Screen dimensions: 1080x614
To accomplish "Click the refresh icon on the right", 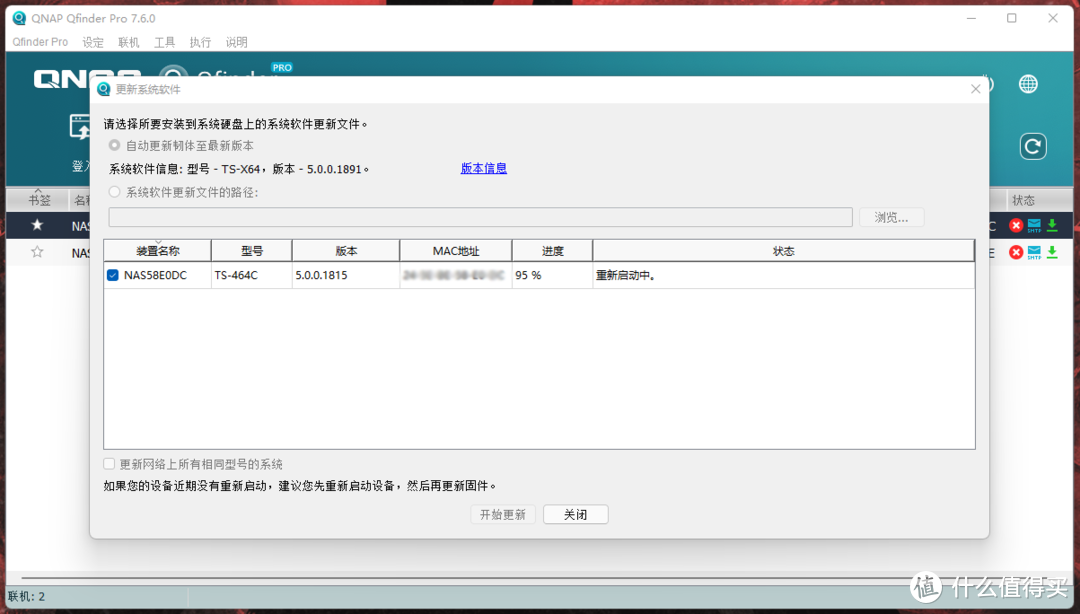I will click(x=1032, y=146).
